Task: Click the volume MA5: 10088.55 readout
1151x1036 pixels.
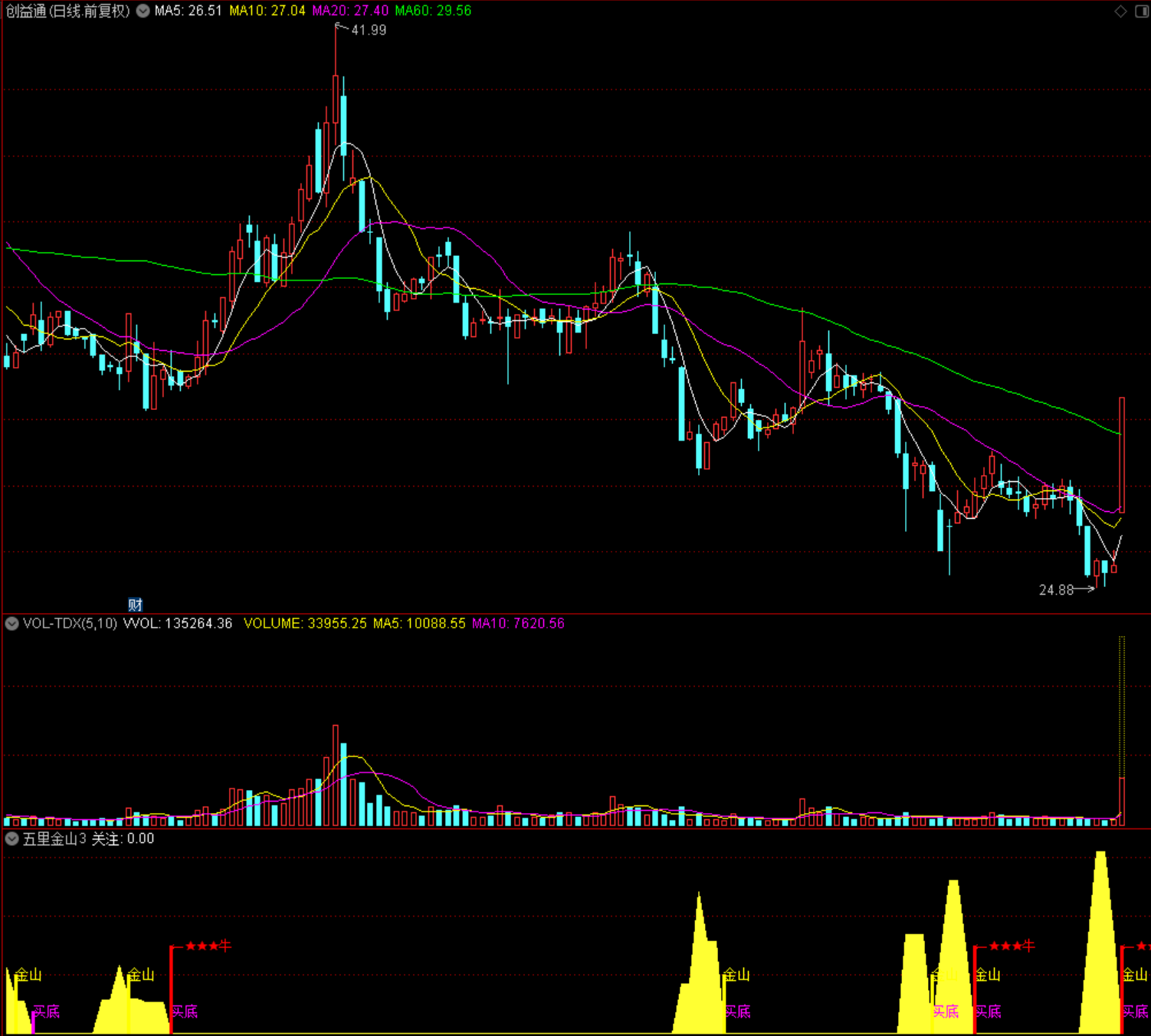Action: pos(419,624)
